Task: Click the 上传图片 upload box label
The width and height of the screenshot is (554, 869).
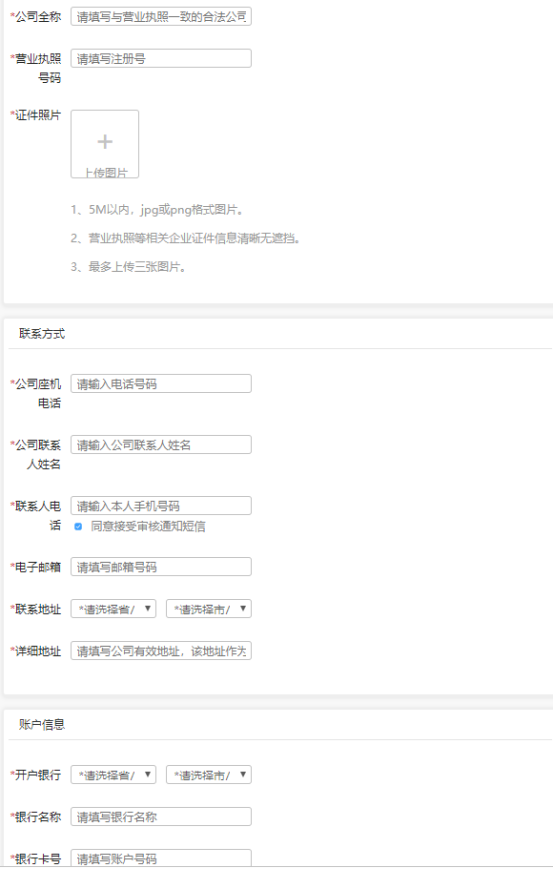Action: (105, 172)
